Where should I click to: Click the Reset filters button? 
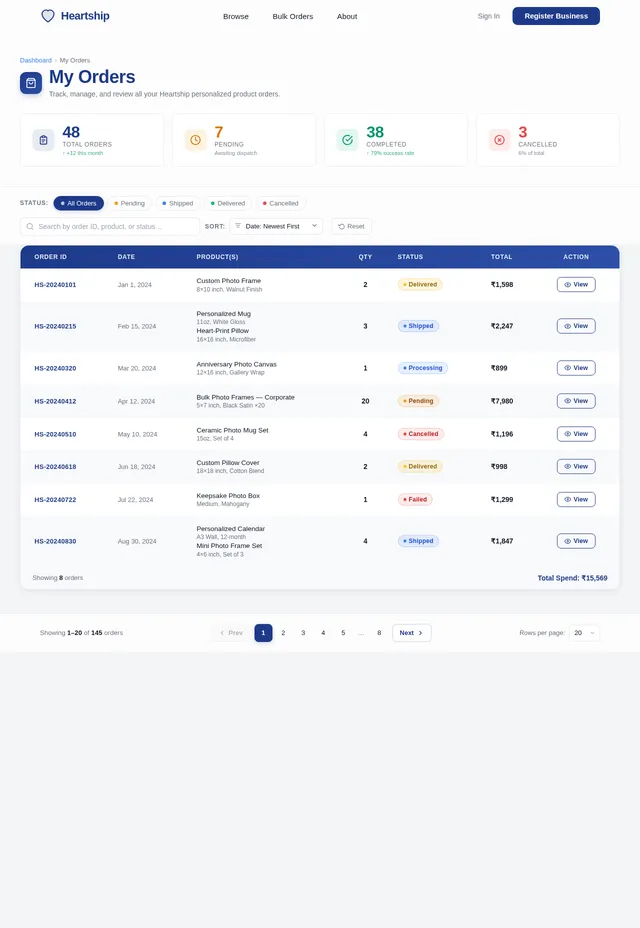pyautogui.click(x=352, y=227)
